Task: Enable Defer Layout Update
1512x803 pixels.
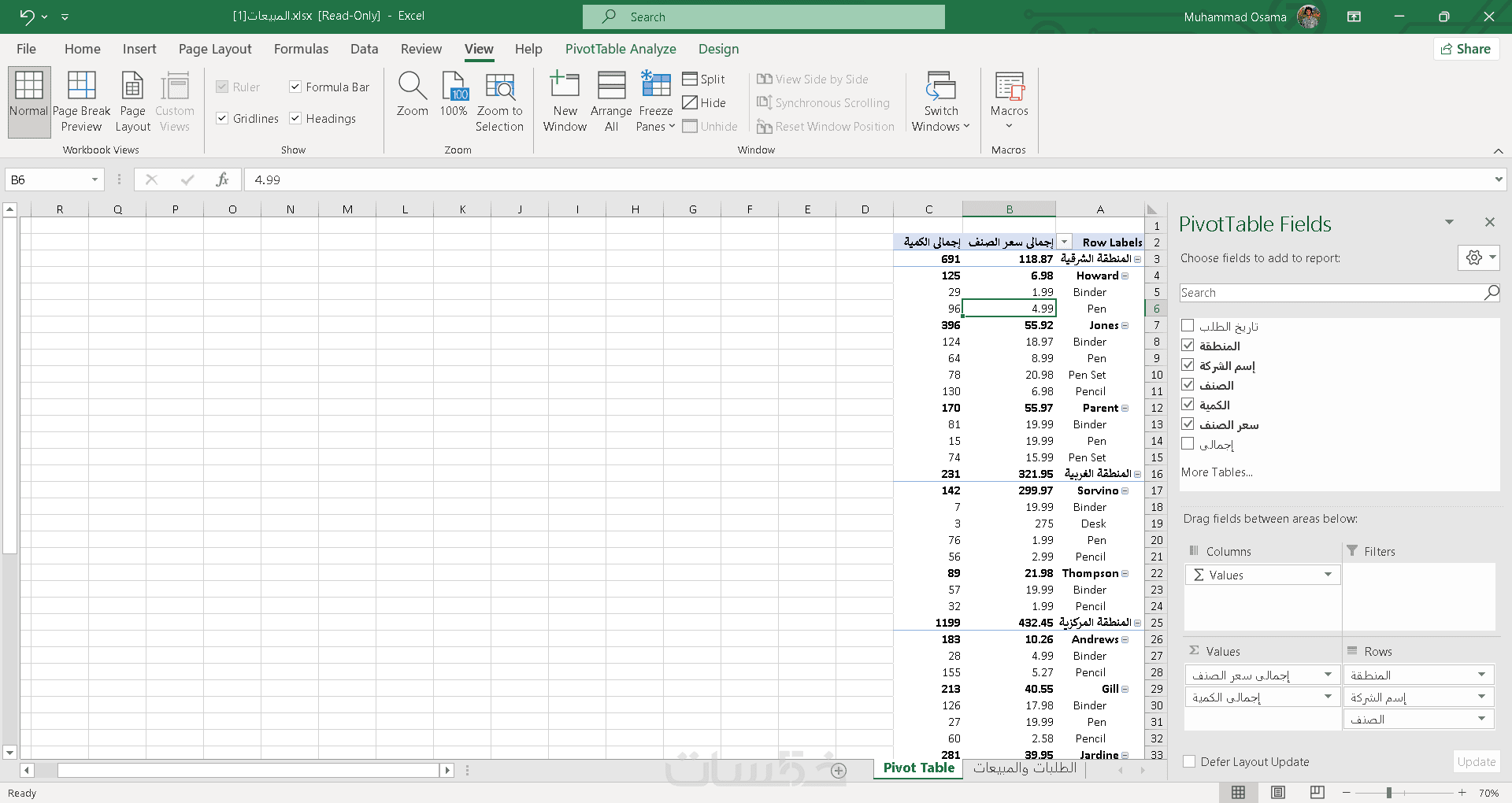Action: coord(1189,761)
